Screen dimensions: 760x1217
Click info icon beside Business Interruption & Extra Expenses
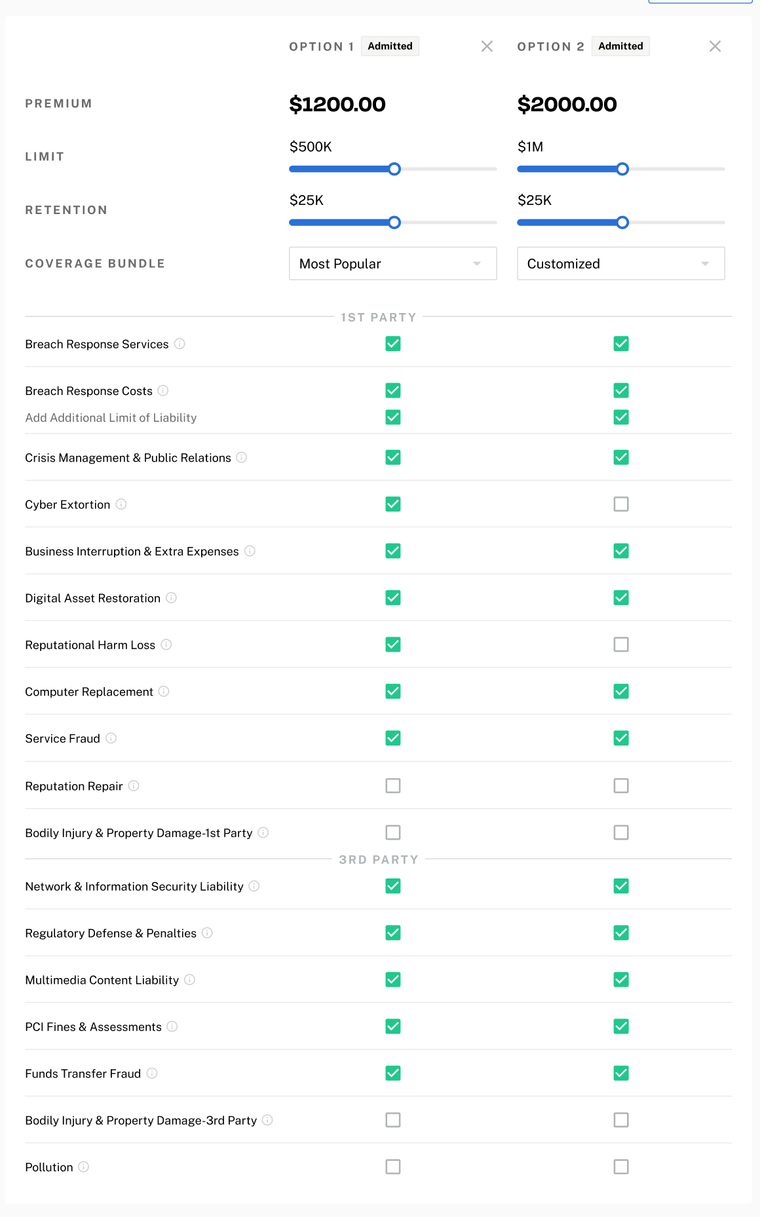point(250,551)
